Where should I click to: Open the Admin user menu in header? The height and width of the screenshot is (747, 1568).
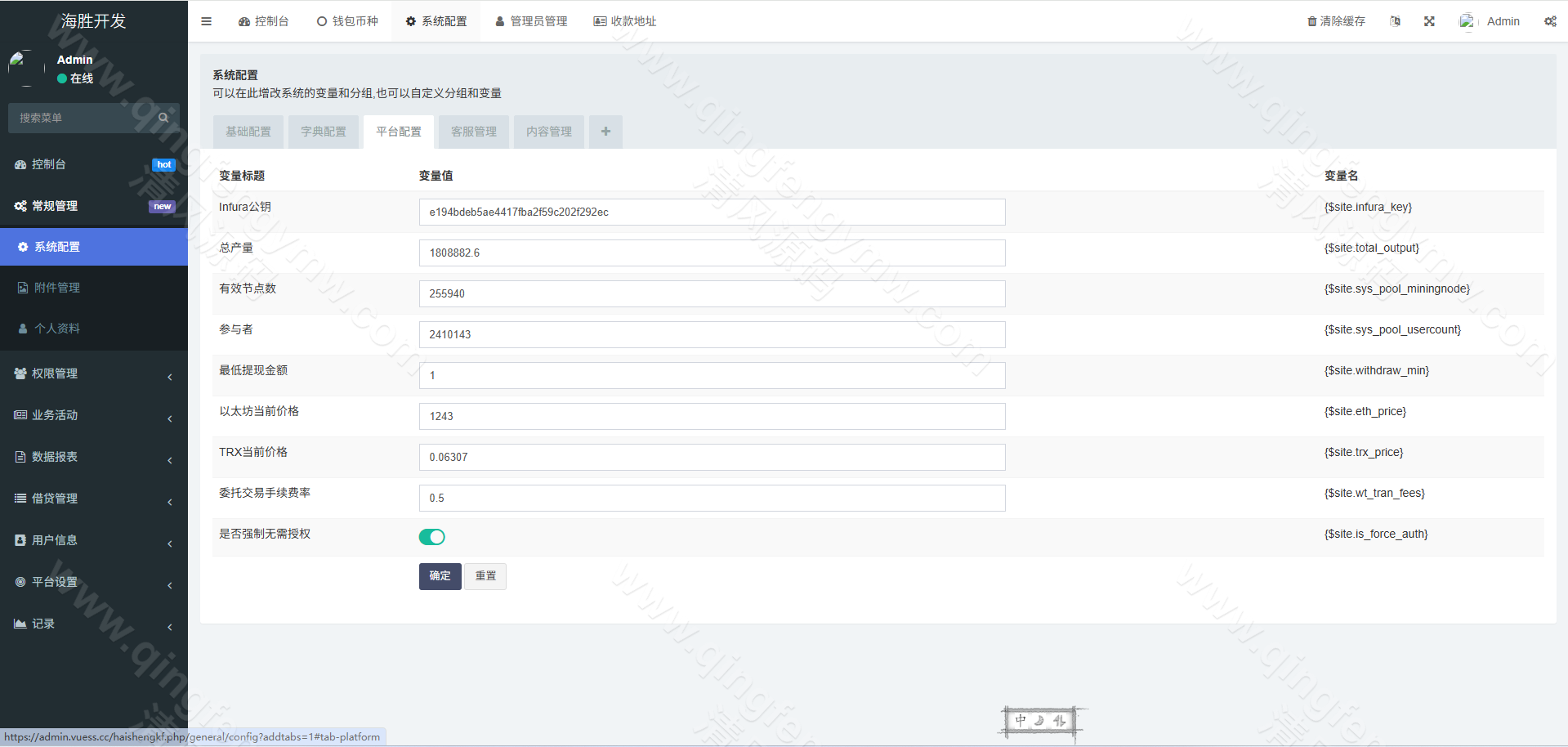(1490, 21)
